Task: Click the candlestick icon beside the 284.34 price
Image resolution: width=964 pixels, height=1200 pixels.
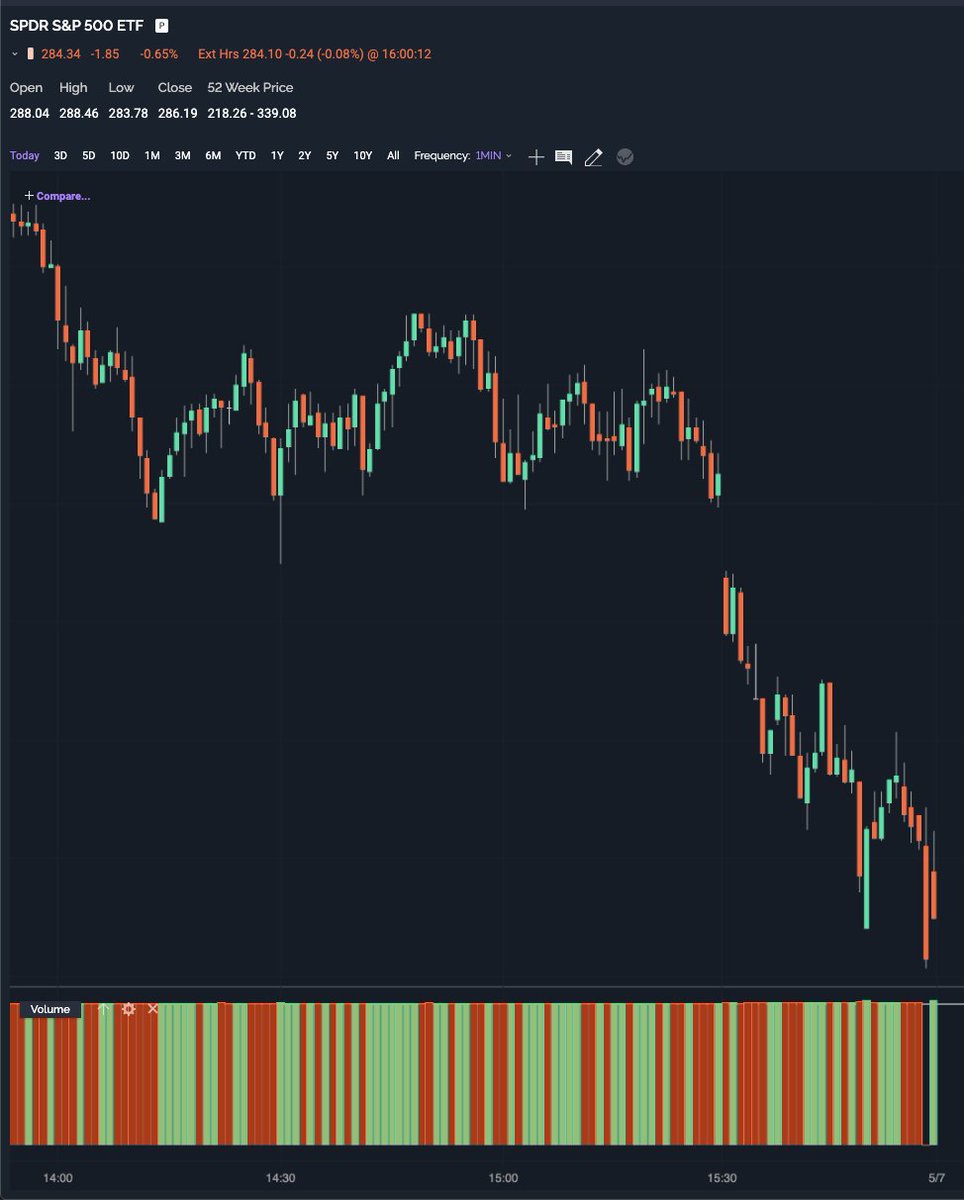Action: (x=31, y=54)
